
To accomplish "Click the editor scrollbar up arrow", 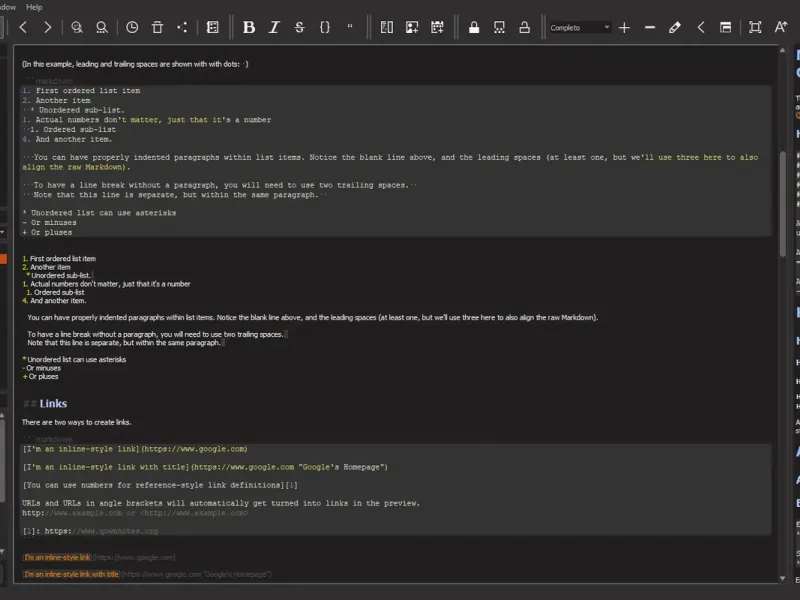I will click(783, 51).
